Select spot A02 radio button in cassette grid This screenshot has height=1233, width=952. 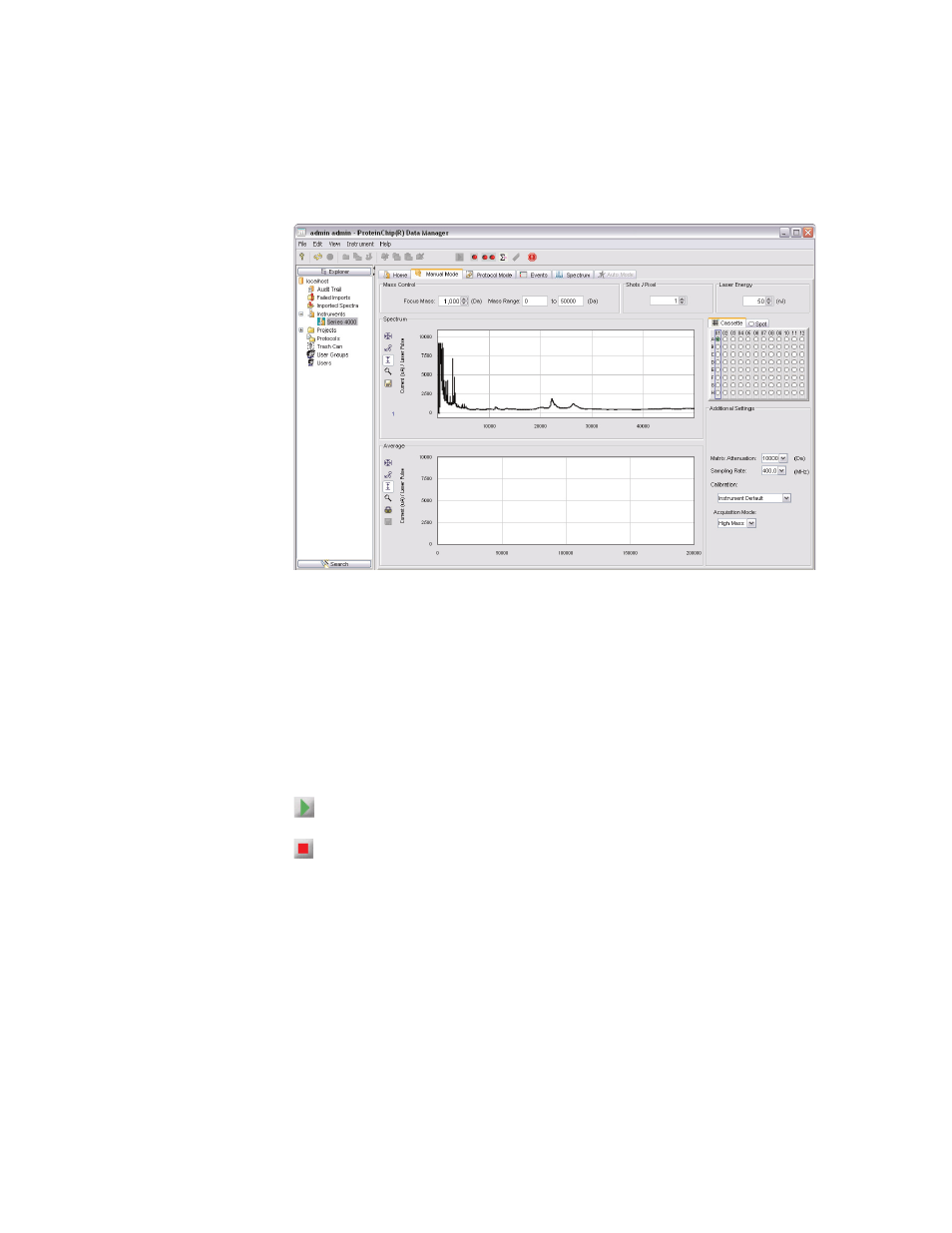click(725, 339)
